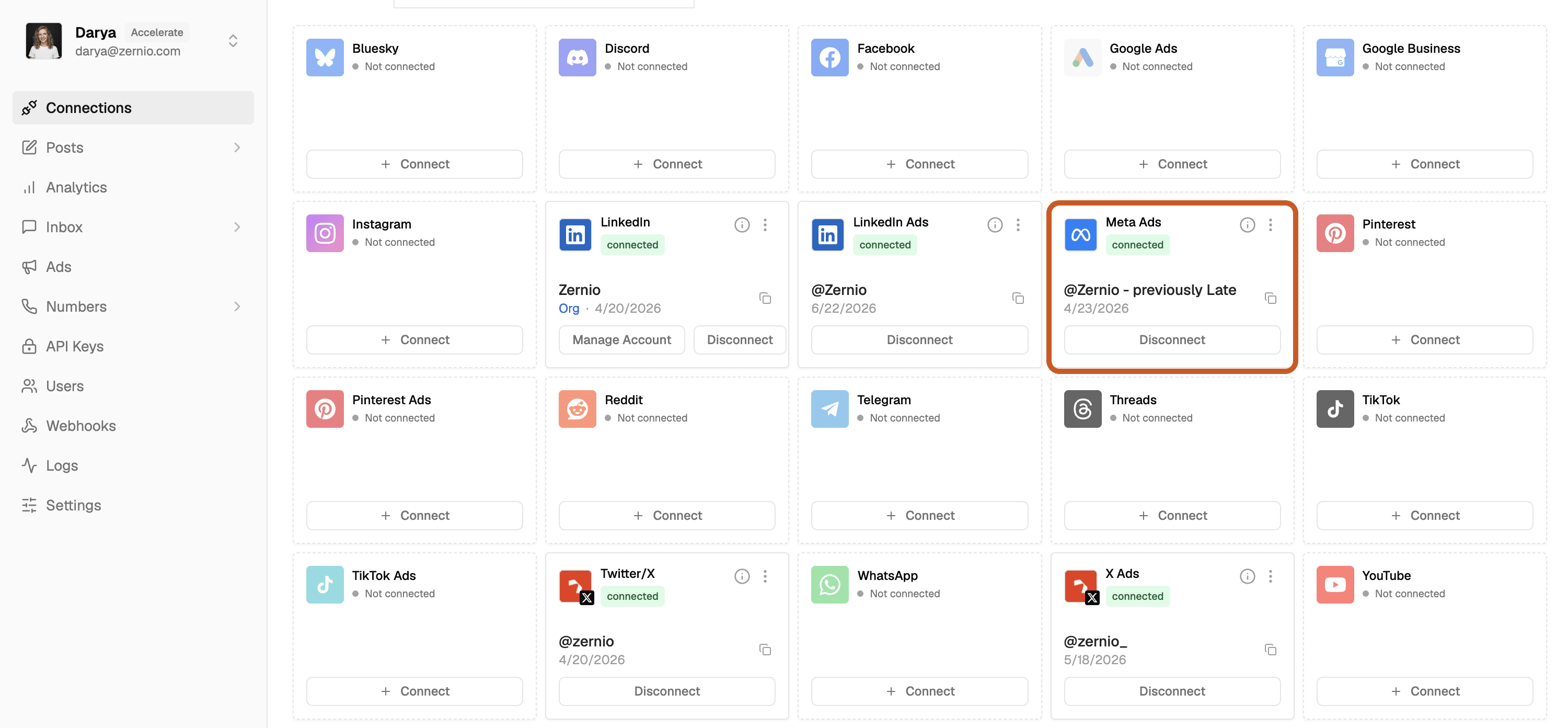The width and height of the screenshot is (1568, 728).
Task: Open the LinkedIn Ads three-dot menu
Action: click(x=1017, y=225)
